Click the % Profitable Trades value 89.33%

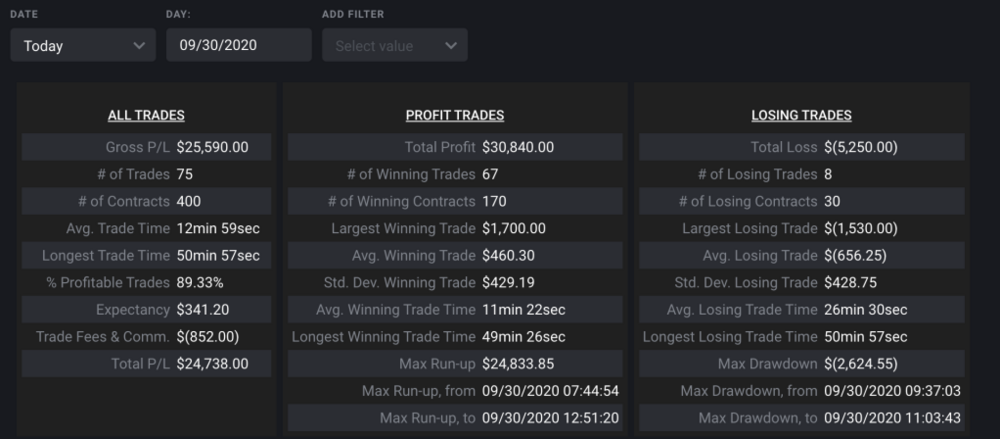point(199,282)
